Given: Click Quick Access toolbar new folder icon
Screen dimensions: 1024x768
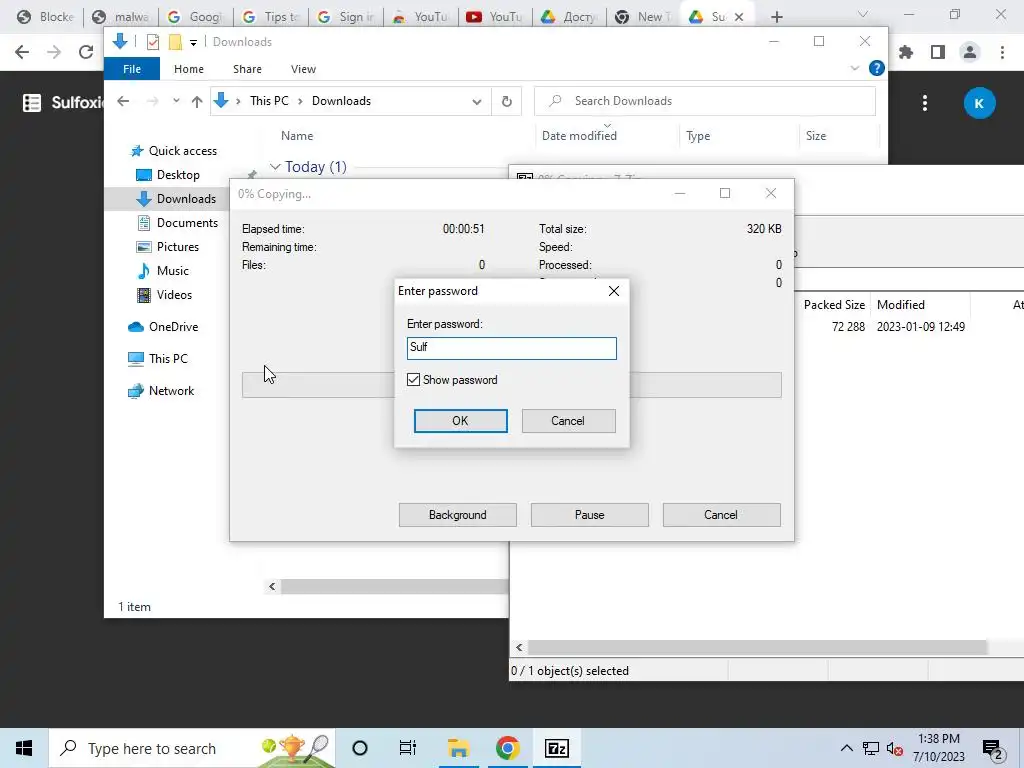Looking at the screenshot, I should (175, 42).
